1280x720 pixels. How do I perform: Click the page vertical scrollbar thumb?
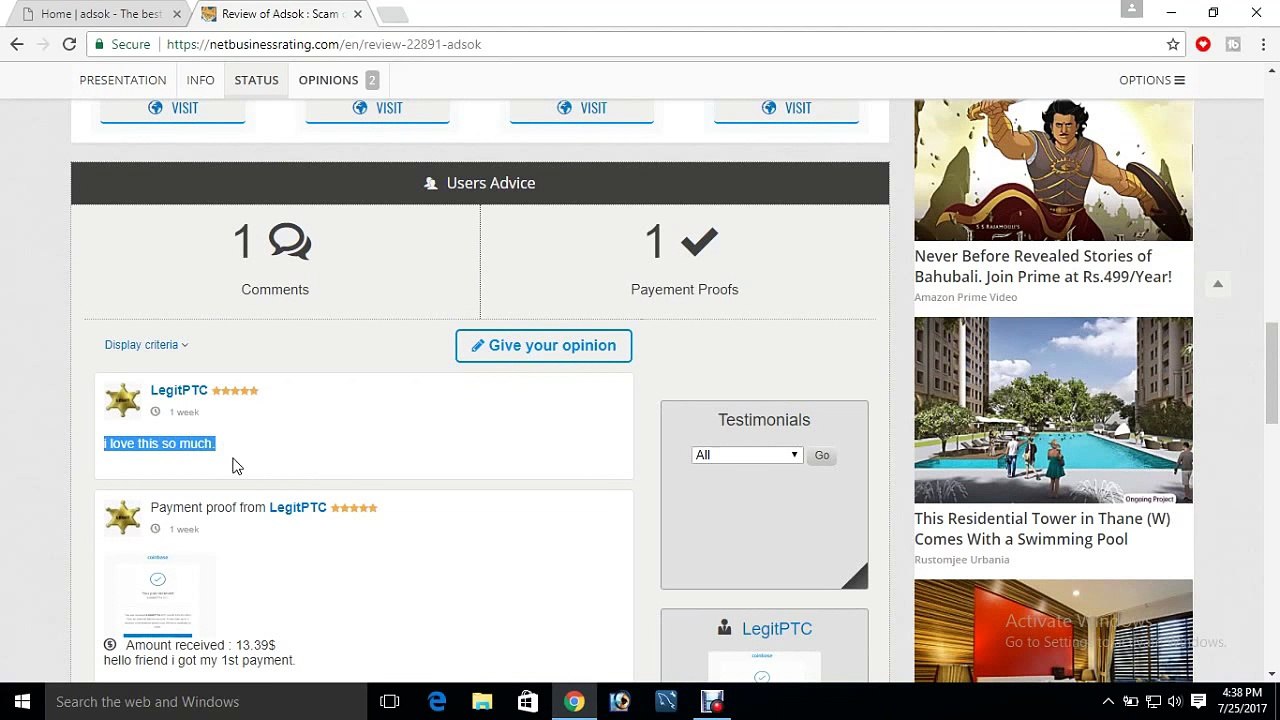click(x=1272, y=373)
